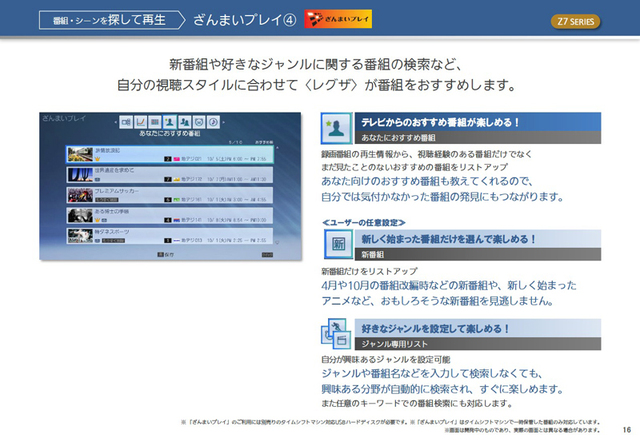
Task: Select 世界遺産を求めて program title
Action: point(114,170)
